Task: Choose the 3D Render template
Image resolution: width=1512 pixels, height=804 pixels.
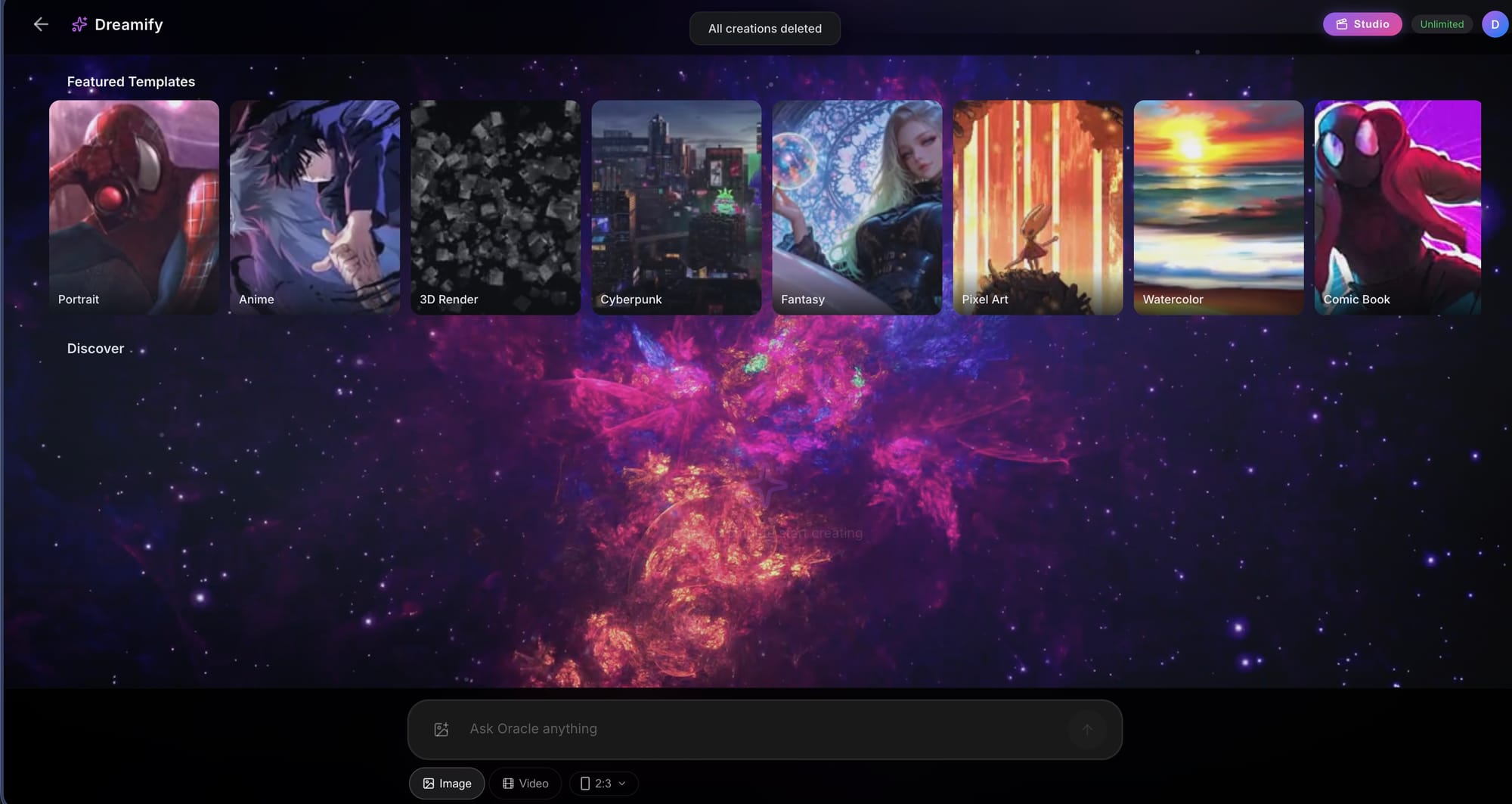Action: tap(495, 207)
